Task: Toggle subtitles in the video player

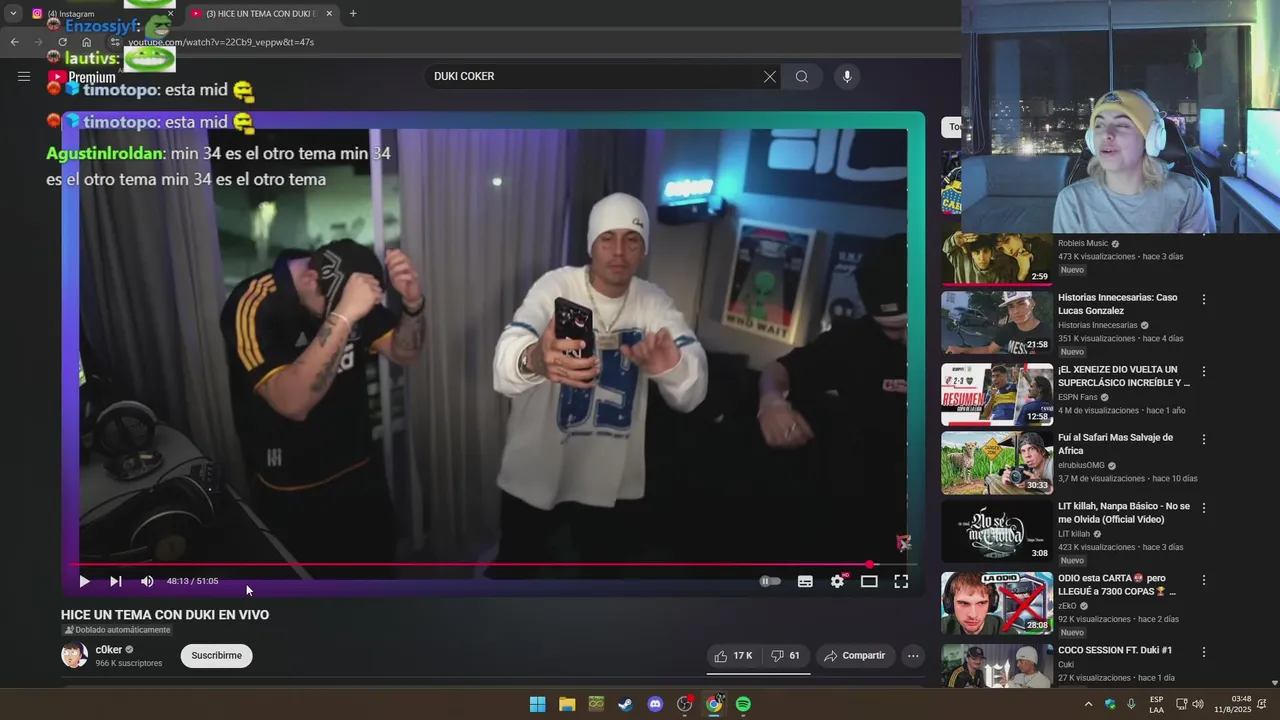Action: click(805, 581)
